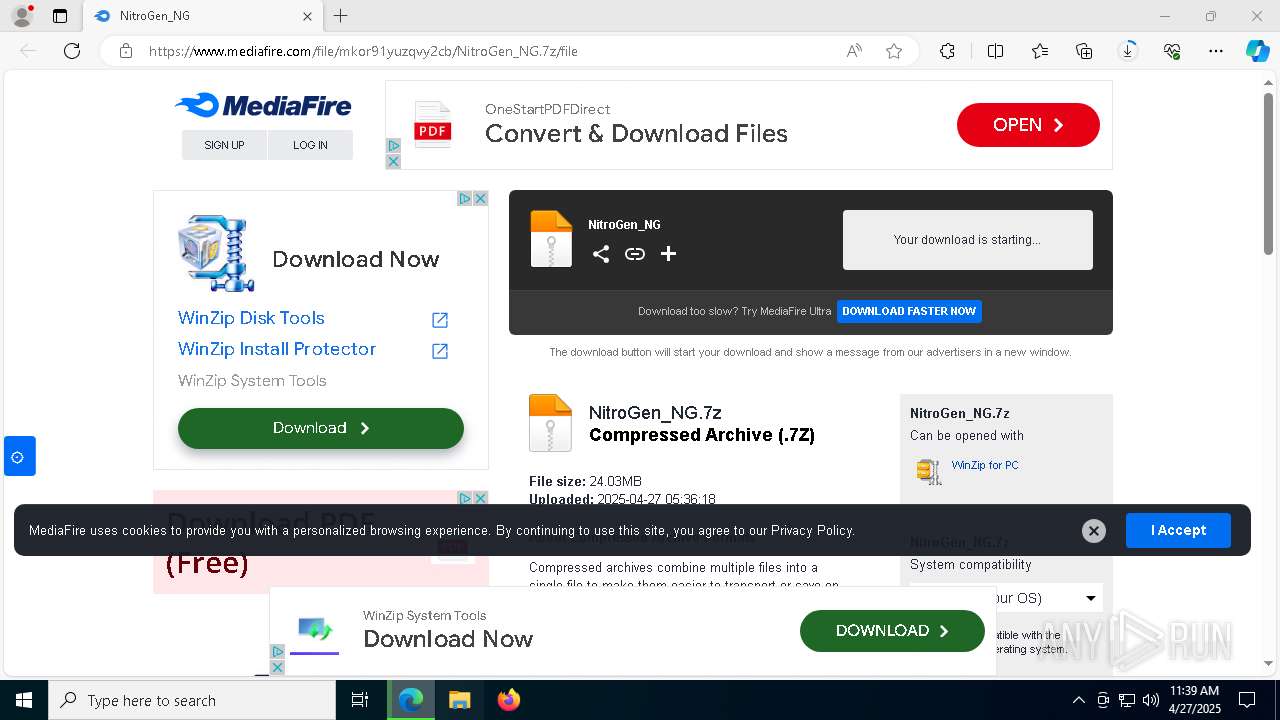Copy link icon for NitroGen_NG
Screen dimensions: 1280x720
635,254
